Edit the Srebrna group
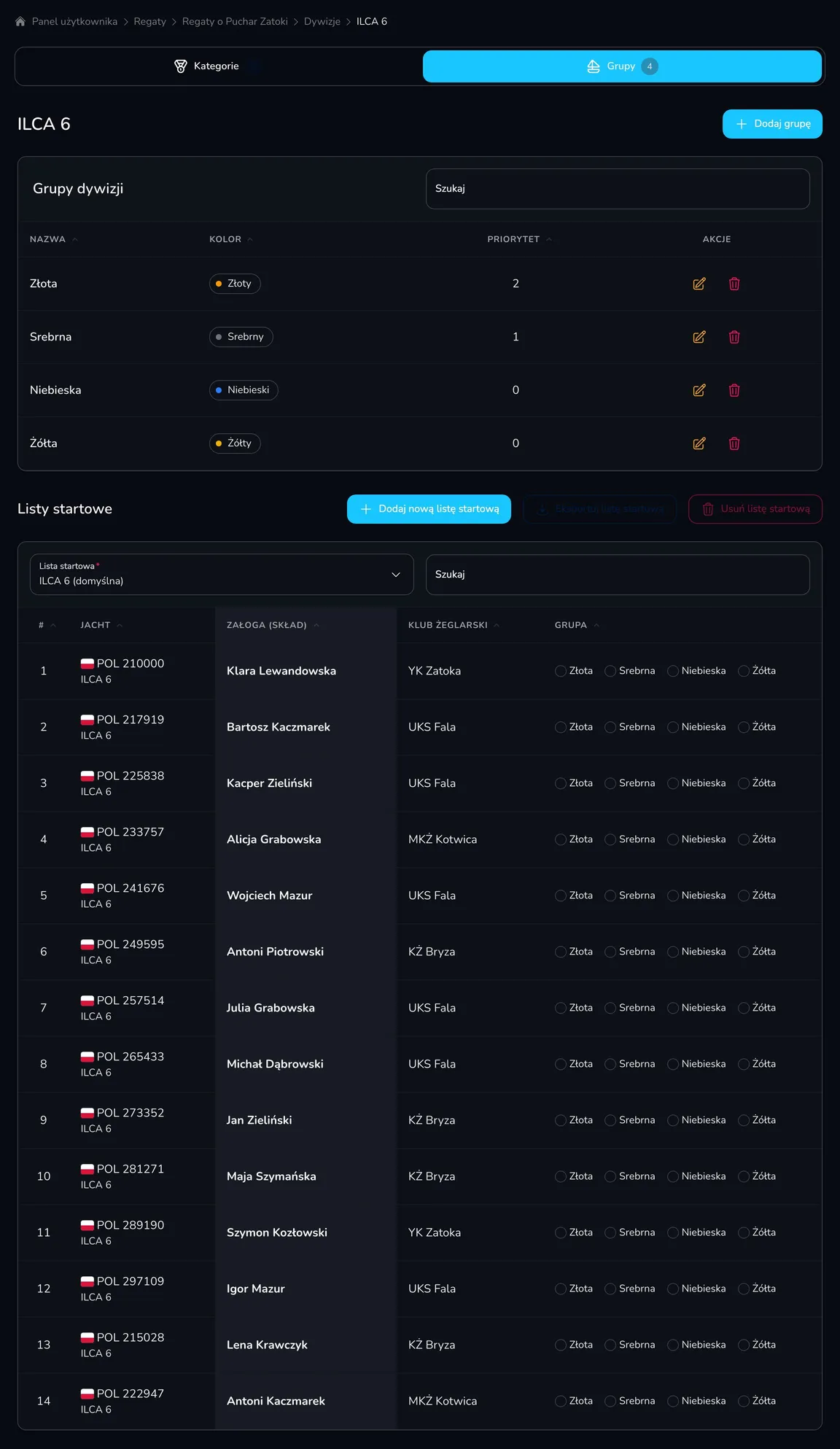Screen dimensions: 840x1449 [699, 337]
